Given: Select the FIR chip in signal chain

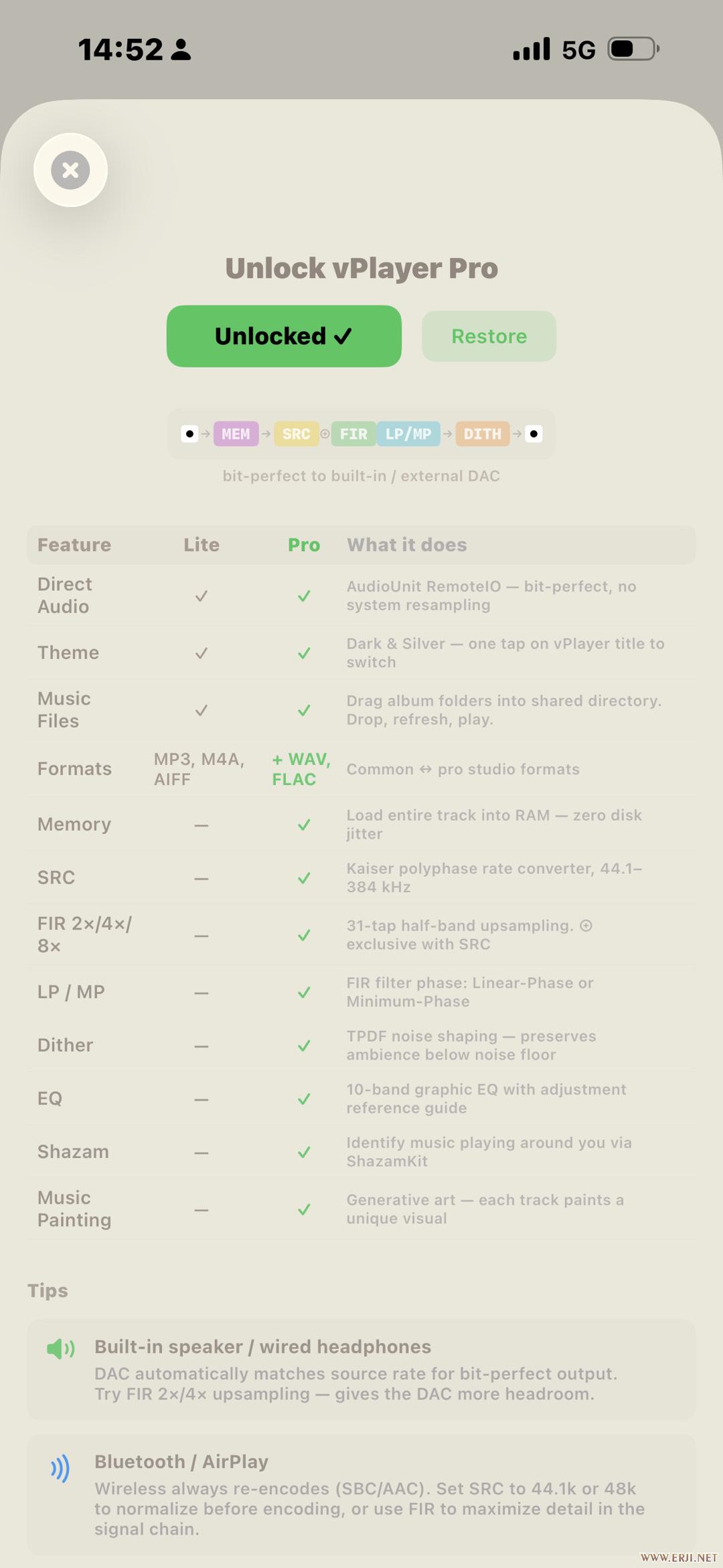Looking at the screenshot, I should point(353,434).
